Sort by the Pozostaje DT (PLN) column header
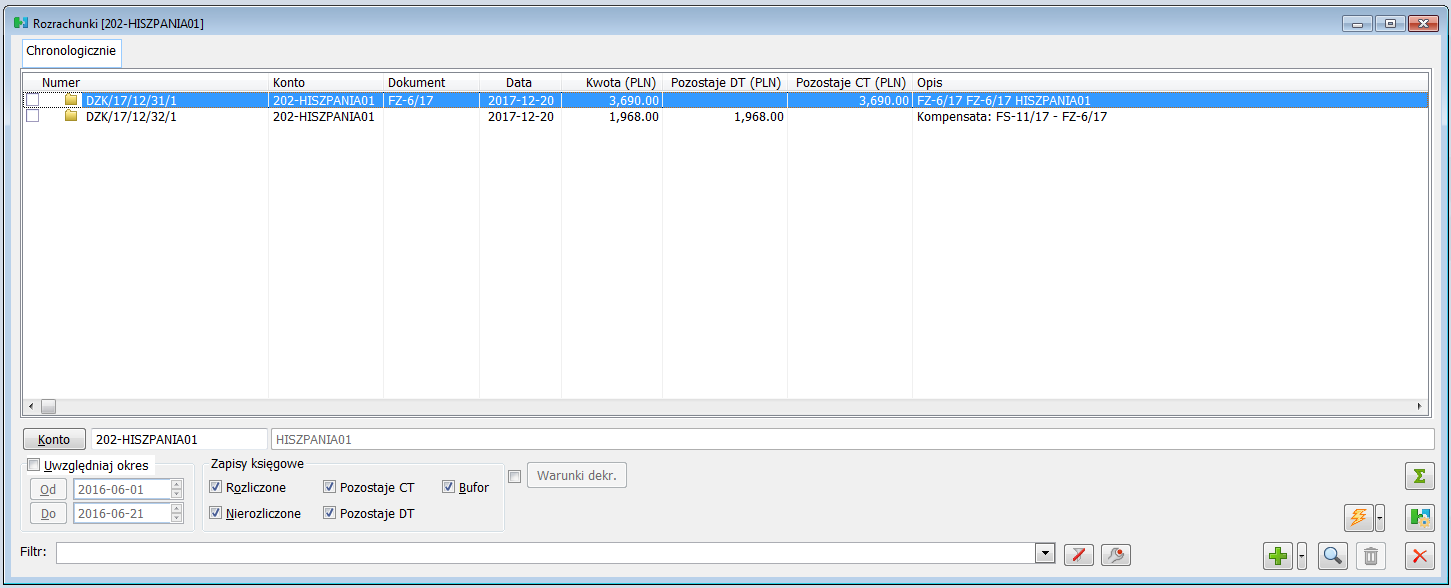Screen dimensions: 1451x588 coord(725,82)
